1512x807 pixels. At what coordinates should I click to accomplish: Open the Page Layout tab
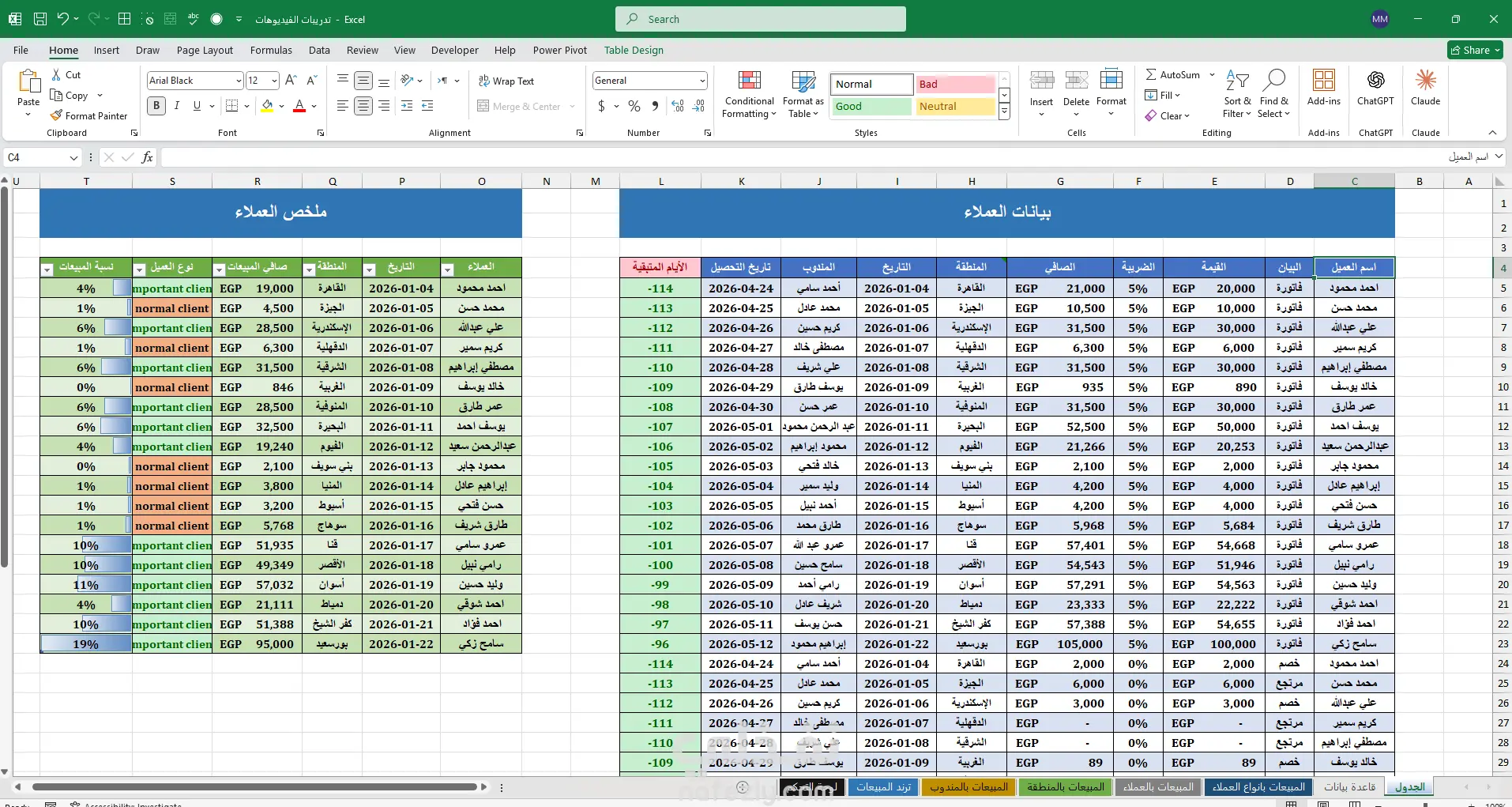pos(205,50)
